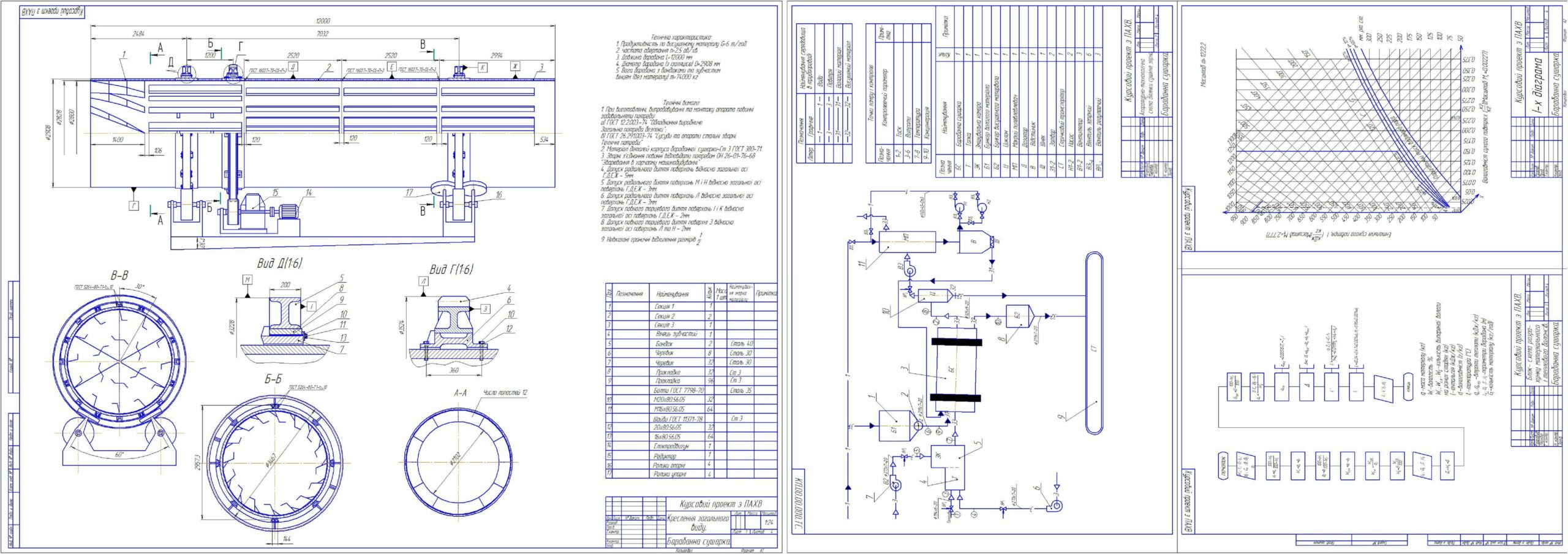
Task: Click the '360' dimension in Вид Г
Action: [x=454, y=370]
